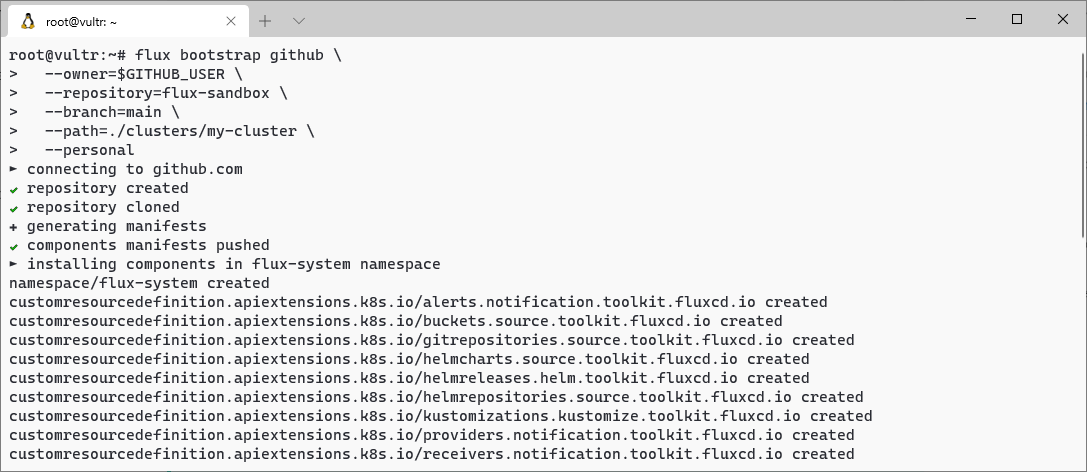Image resolution: width=1087 pixels, height=472 pixels.
Task: Click arrow marker before connecting to github.com
Action: 14,169
